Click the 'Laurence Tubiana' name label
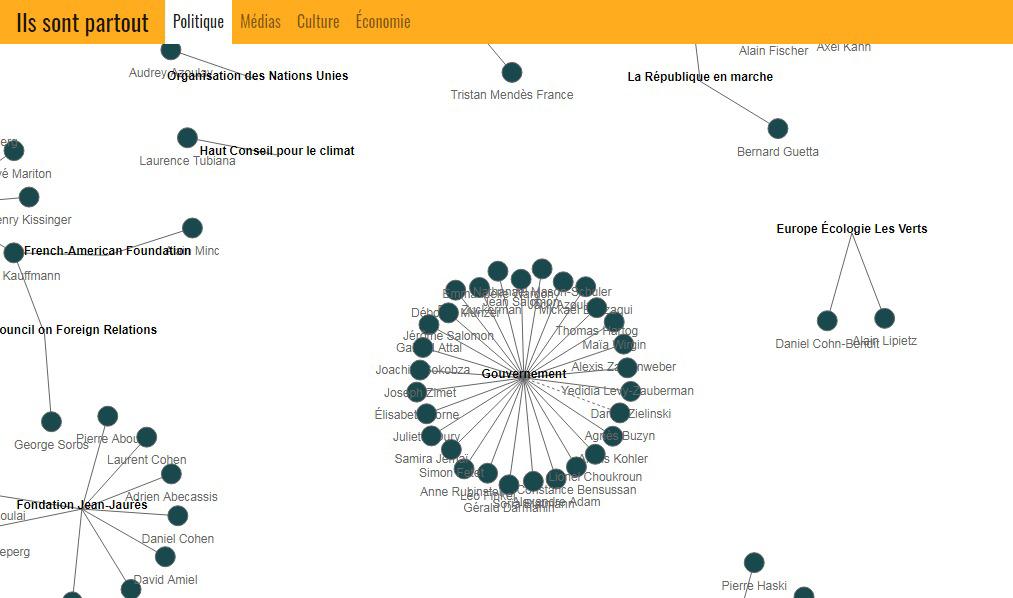1013x598 pixels. tap(187, 161)
